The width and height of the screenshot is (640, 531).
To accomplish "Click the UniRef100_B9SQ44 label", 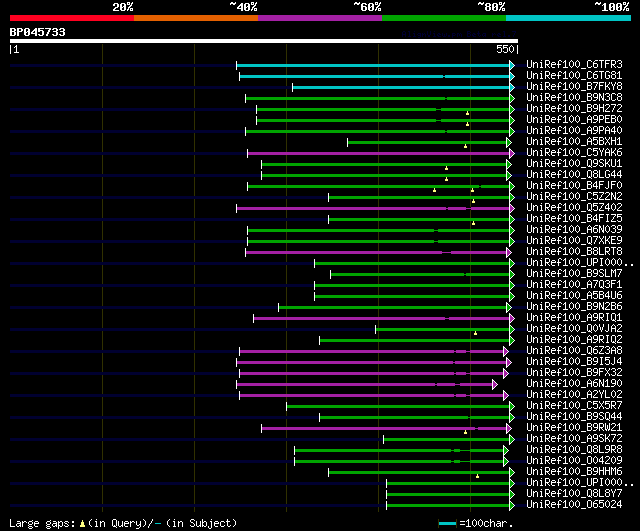I will (x=574, y=417).
